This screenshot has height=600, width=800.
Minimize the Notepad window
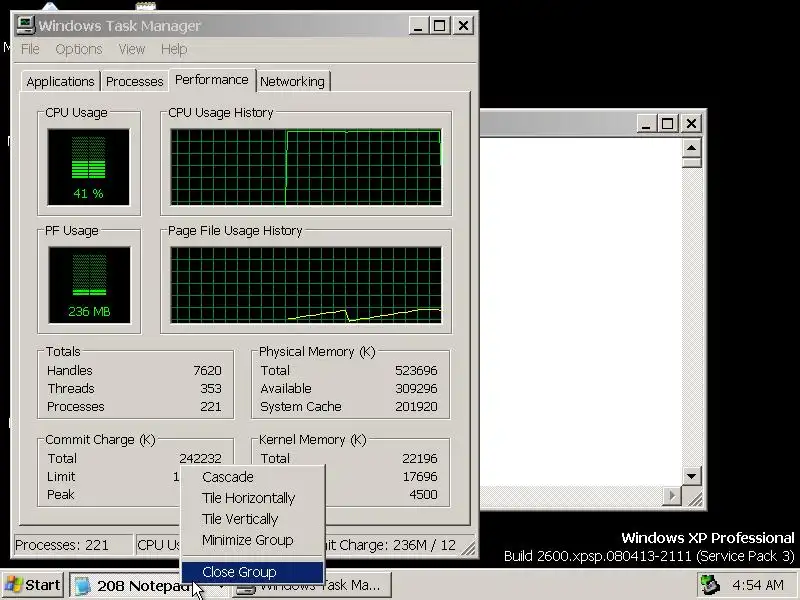(645, 123)
